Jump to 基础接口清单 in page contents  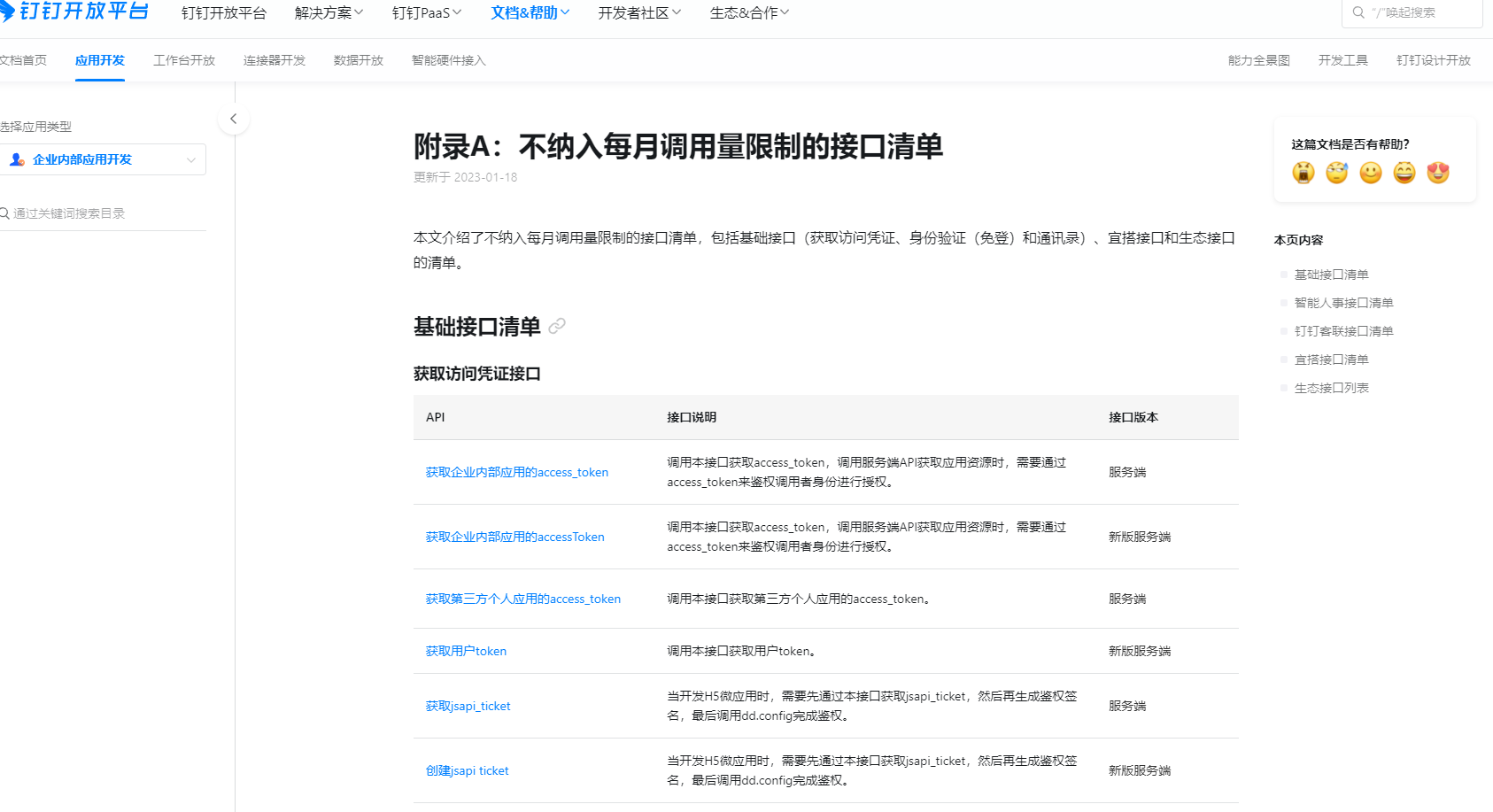(x=1332, y=275)
